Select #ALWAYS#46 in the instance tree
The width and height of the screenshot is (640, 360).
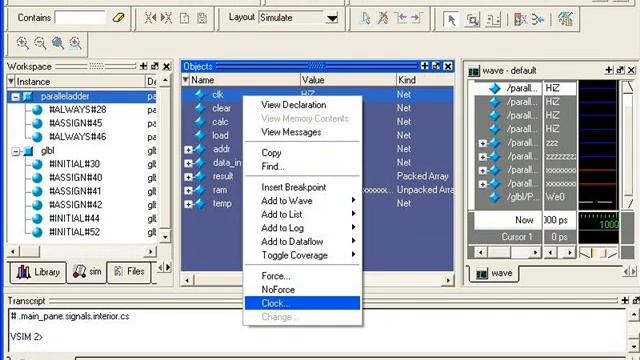pyautogui.click(x=77, y=137)
